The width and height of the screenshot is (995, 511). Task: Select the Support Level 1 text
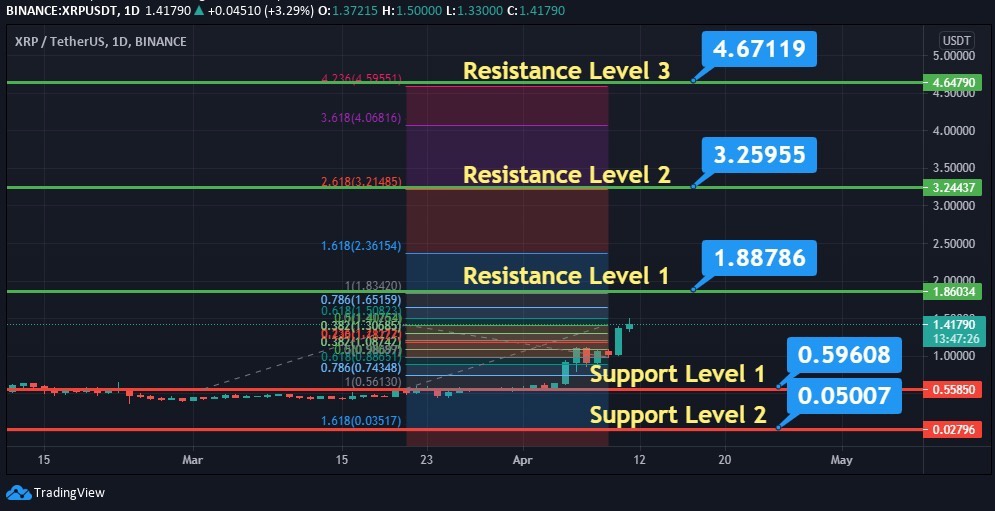click(678, 375)
